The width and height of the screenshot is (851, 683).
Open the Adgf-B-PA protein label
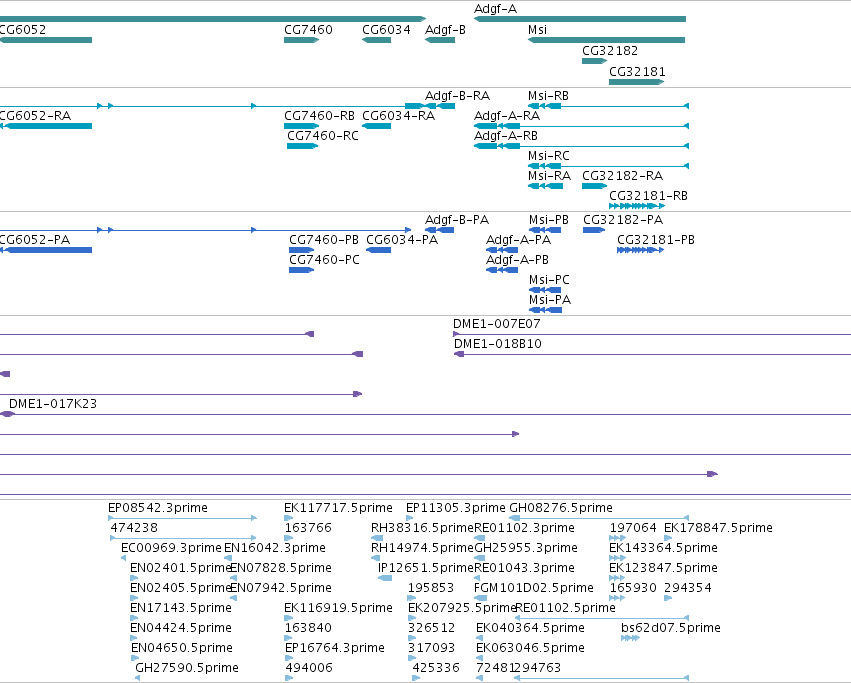pos(457,220)
